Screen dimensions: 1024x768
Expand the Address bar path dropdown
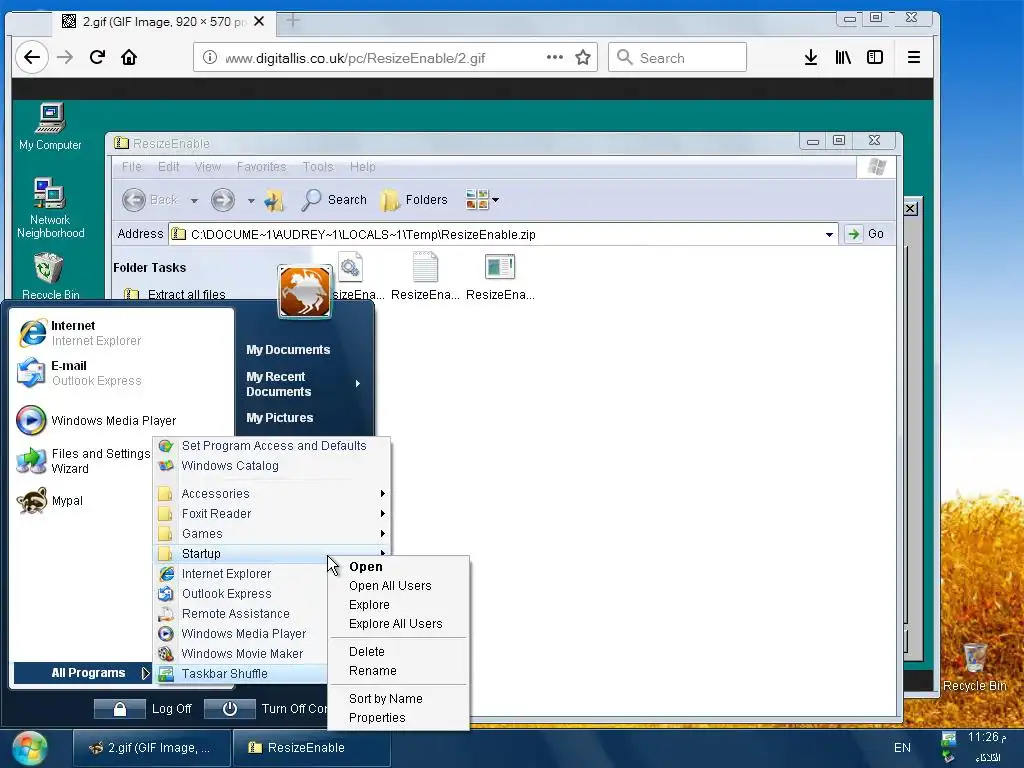[x=829, y=234]
